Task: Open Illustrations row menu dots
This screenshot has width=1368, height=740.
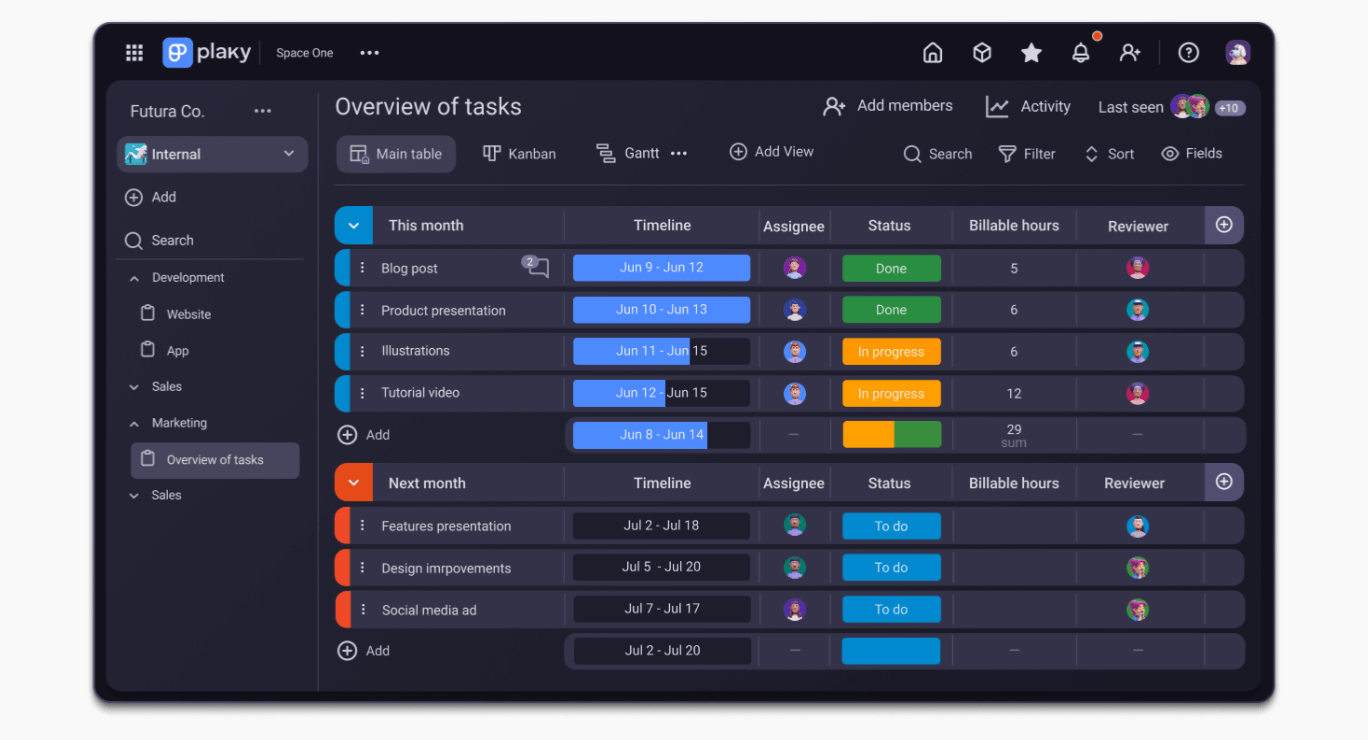Action: [362, 351]
